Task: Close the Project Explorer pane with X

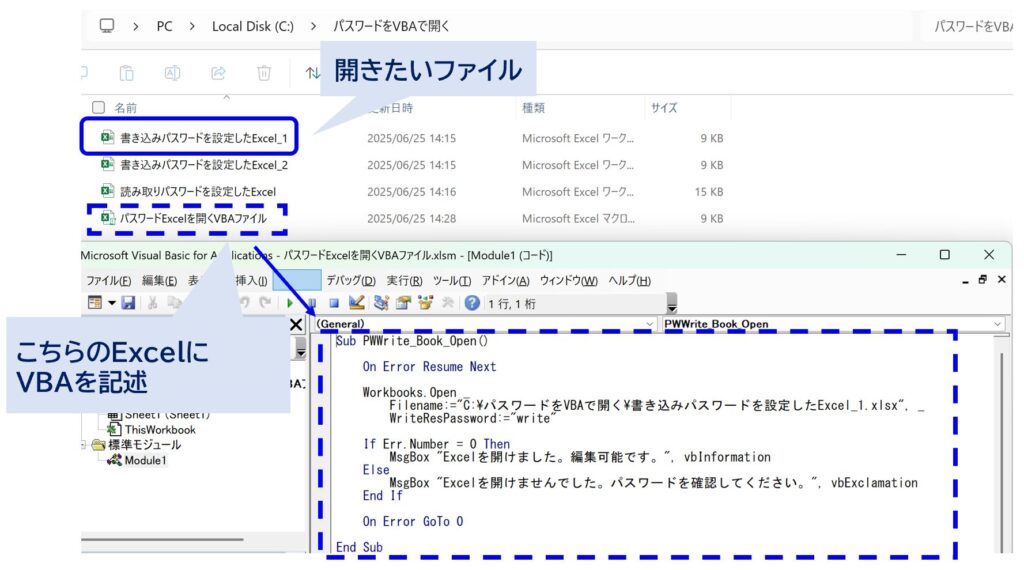Action: [296, 325]
